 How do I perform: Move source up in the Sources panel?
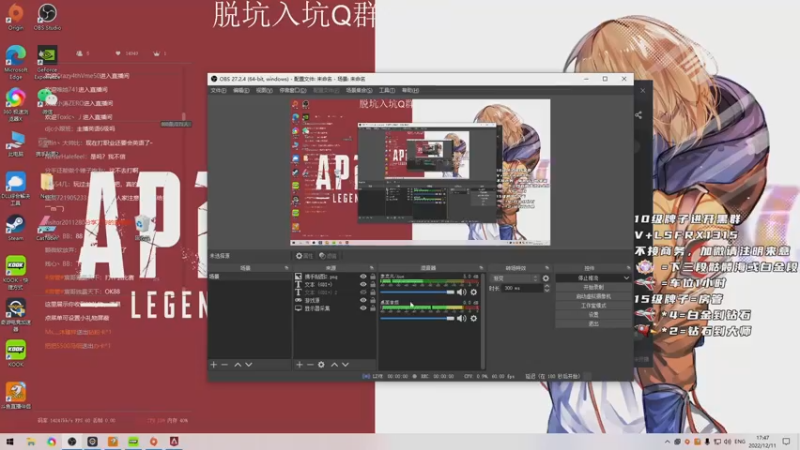click(334, 365)
